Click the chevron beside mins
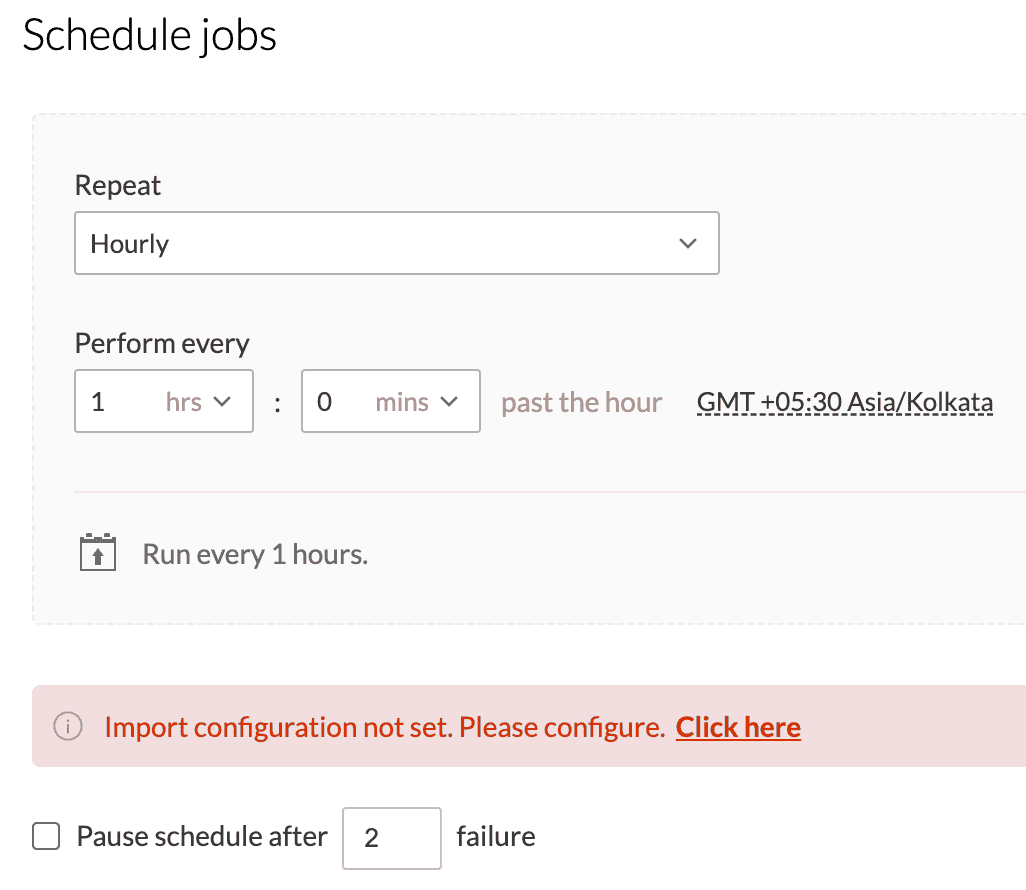The image size is (1026, 890). click(x=449, y=402)
